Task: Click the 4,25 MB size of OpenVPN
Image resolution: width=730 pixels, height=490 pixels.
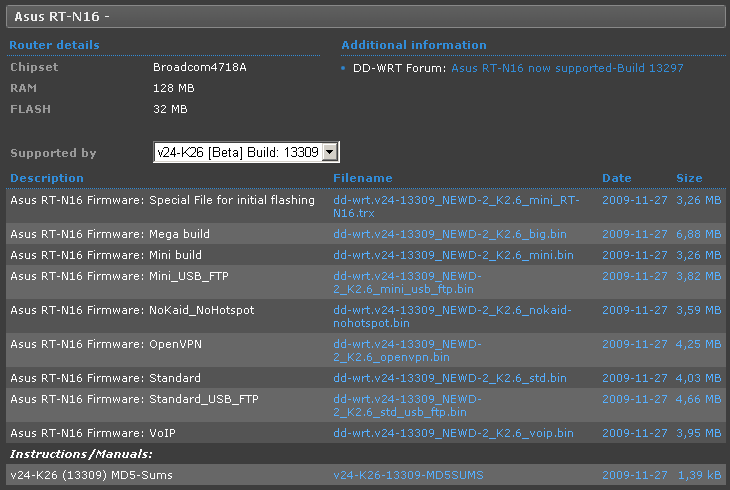Action: (699, 344)
